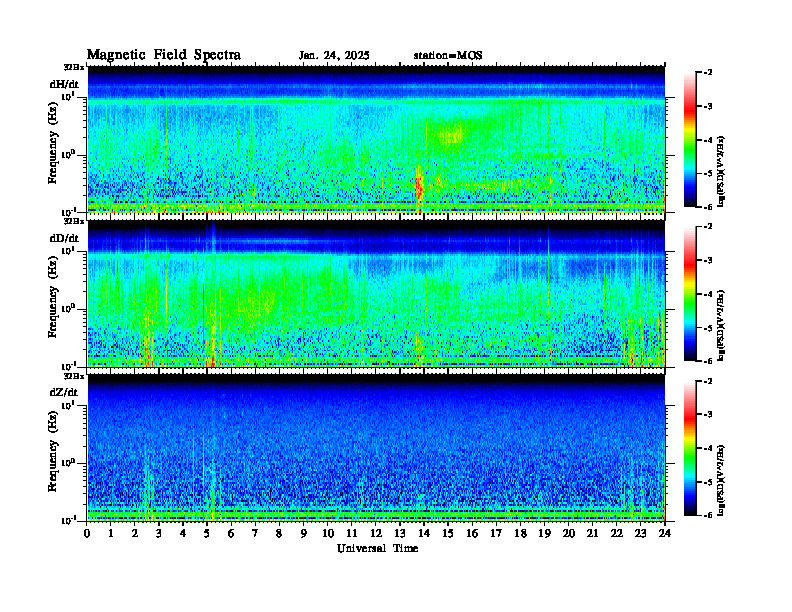Click hour tick label "18" on time axis

(x=520, y=533)
